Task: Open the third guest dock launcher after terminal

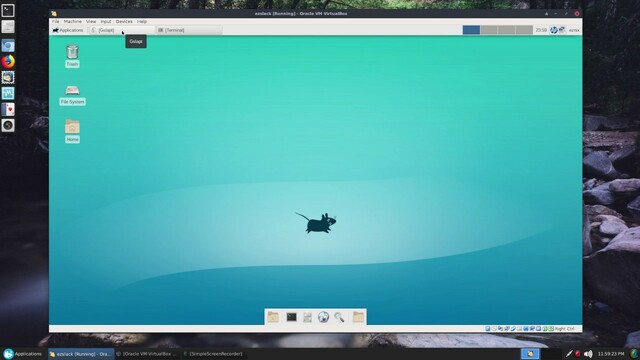Action: tap(307, 317)
